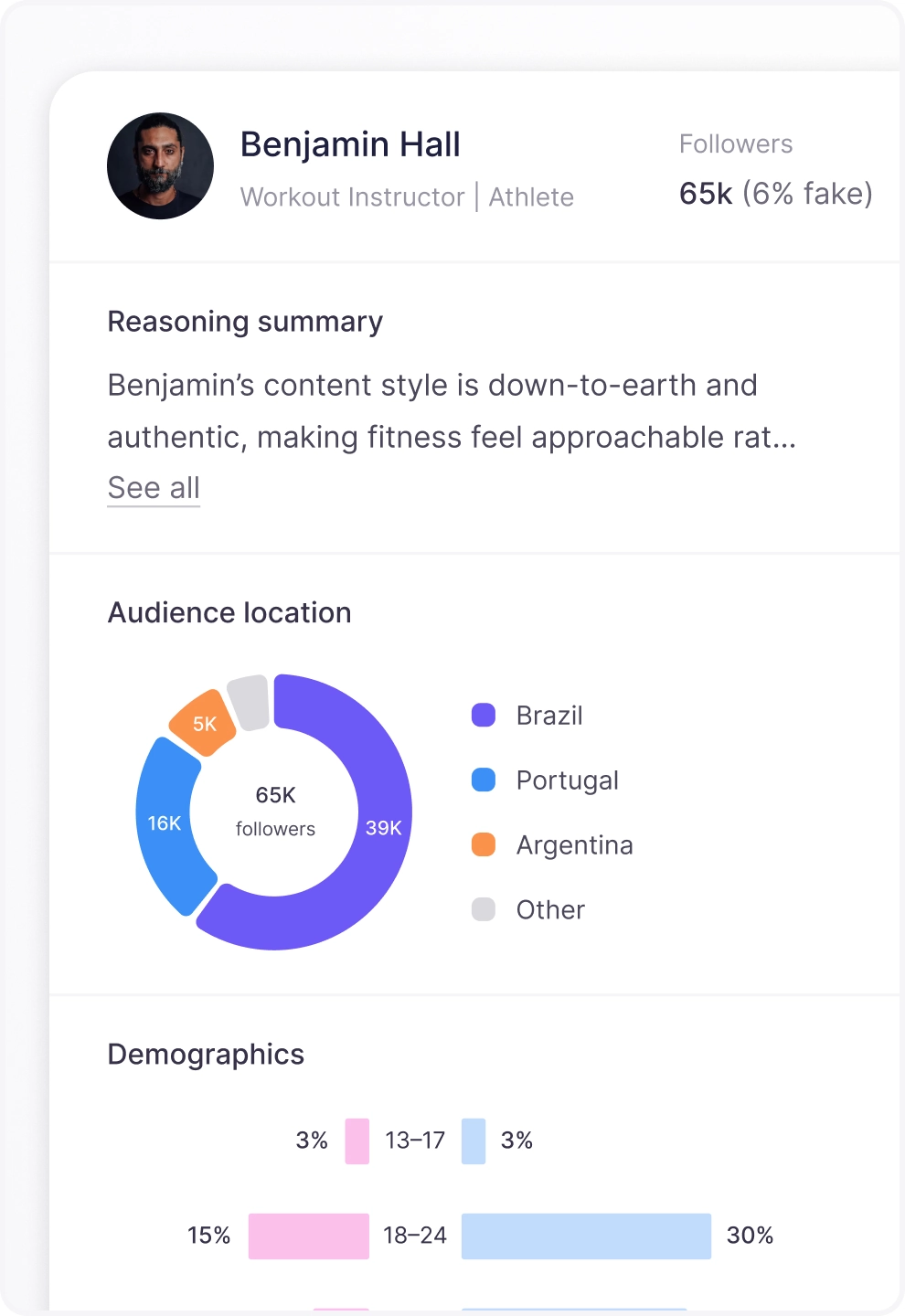Viewport: 905px width, 1316px height.
Task: Click the 65k (6% fake) followers count
Action: (x=775, y=194)
